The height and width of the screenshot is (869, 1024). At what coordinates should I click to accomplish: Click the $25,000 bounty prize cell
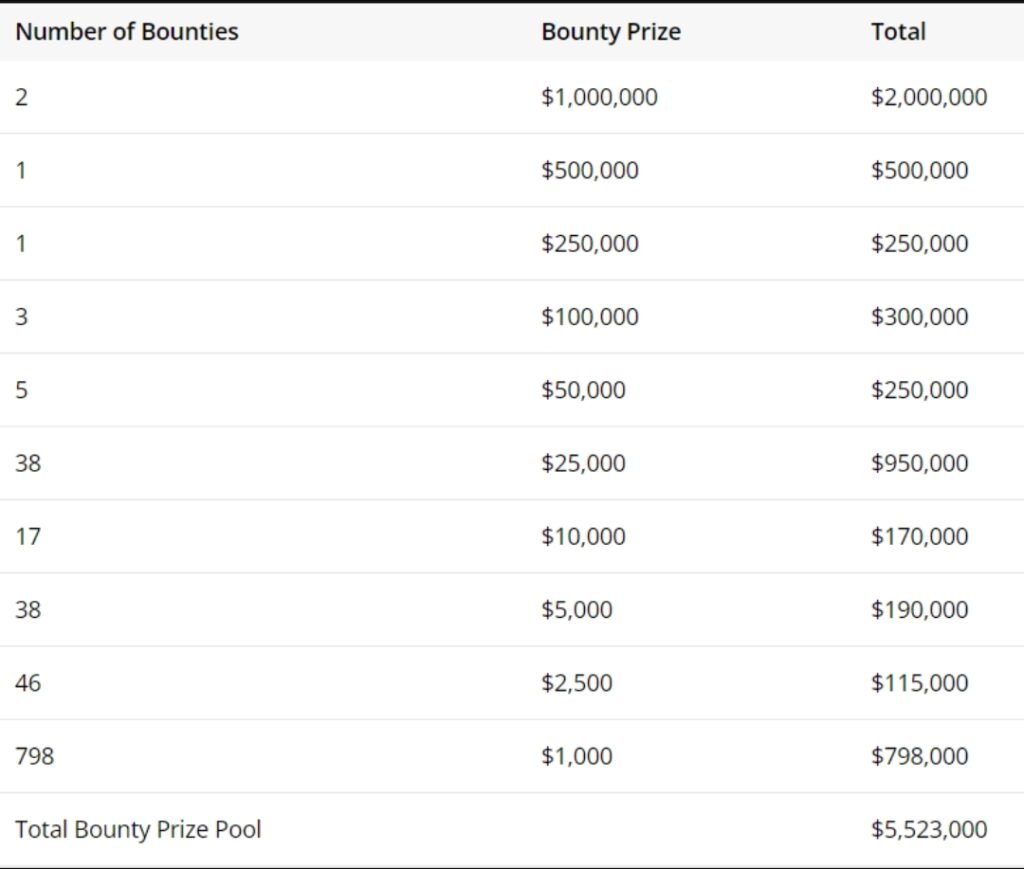point(583,464)
